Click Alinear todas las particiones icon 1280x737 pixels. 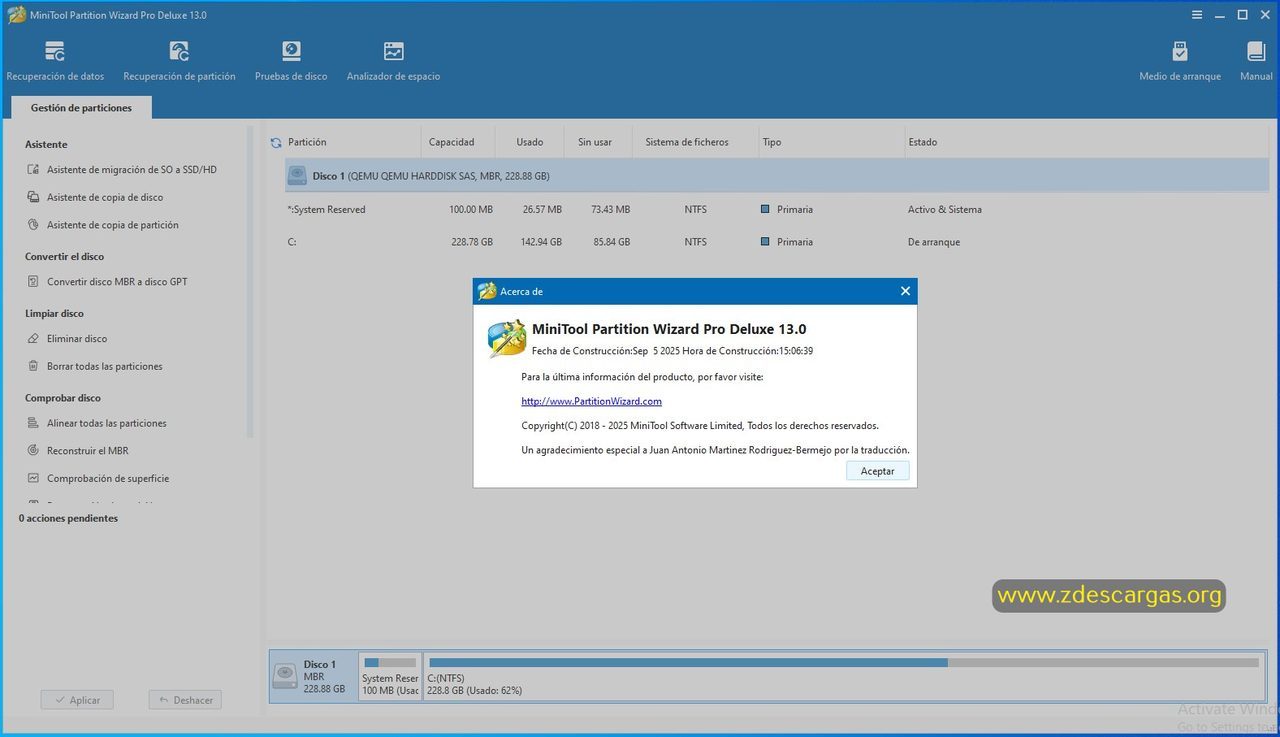coord(34,423)
